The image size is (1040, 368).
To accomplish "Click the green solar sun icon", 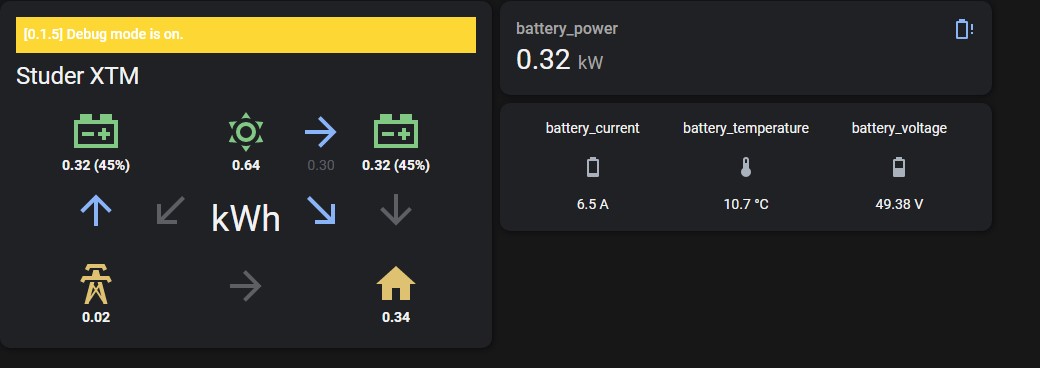I will point(245,132).
